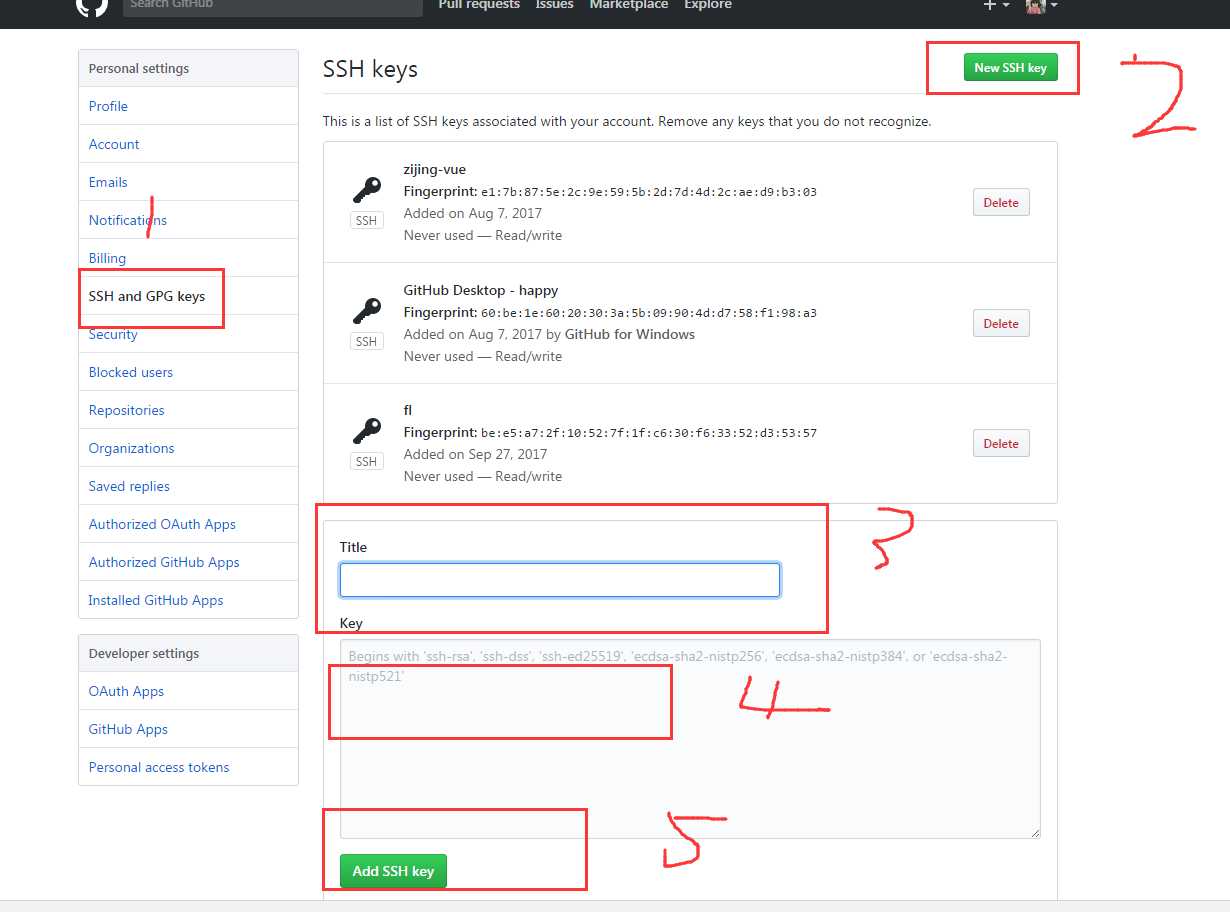1230x912 pixels.
Task: Open the user avatar menu
Action: pos(1041,5)
